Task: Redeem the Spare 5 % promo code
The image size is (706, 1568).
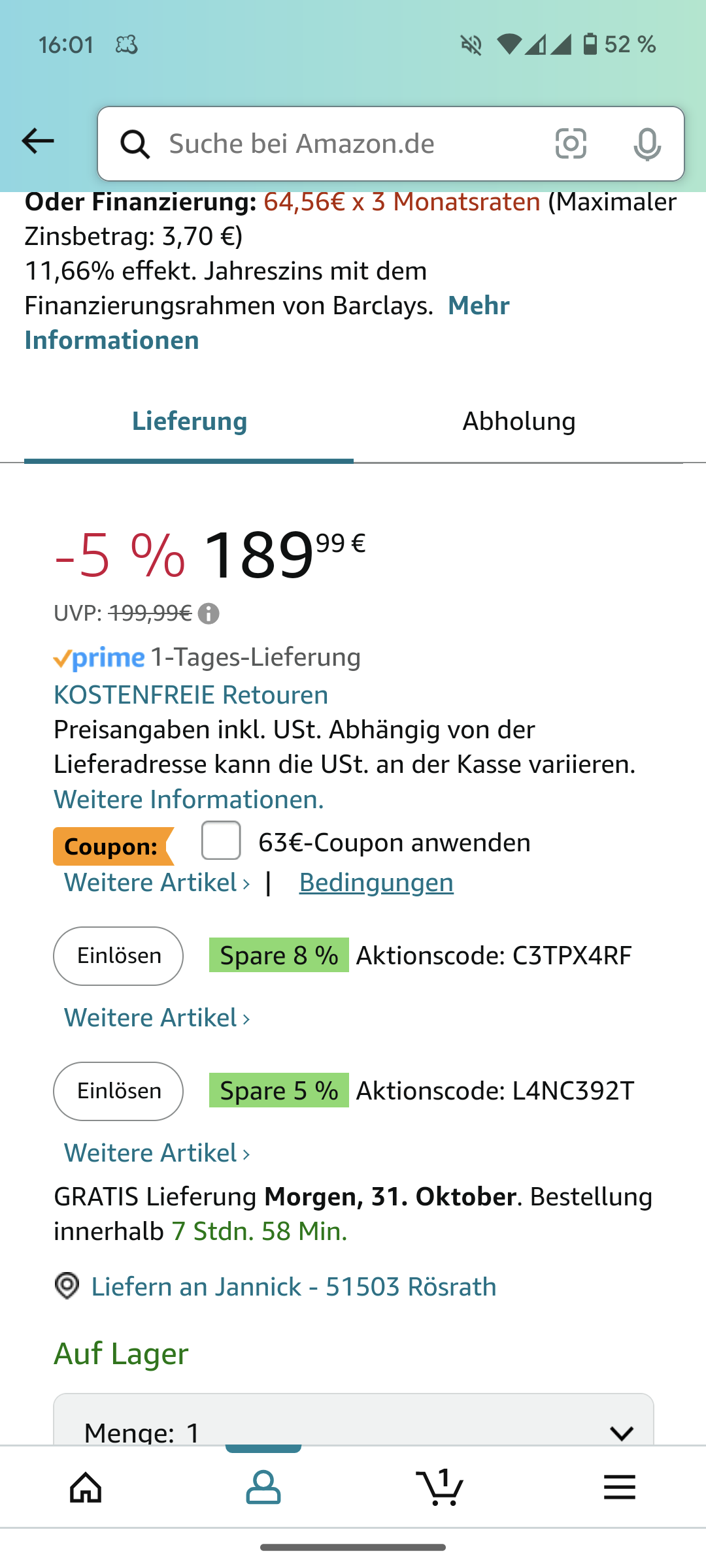Action: pos(118,1091)
